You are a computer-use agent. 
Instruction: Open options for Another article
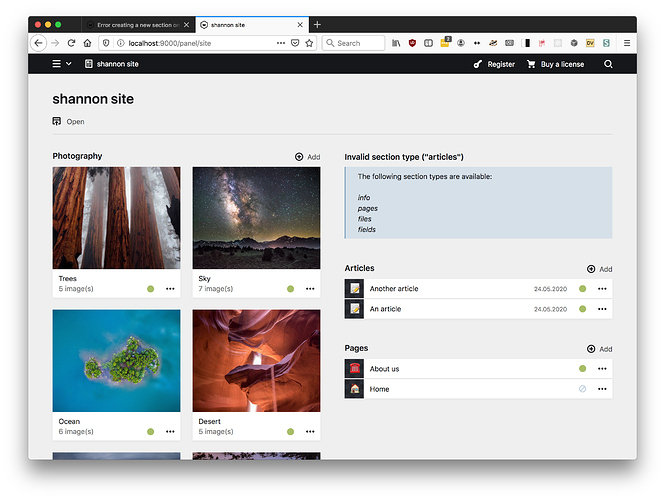click(602, 289)
